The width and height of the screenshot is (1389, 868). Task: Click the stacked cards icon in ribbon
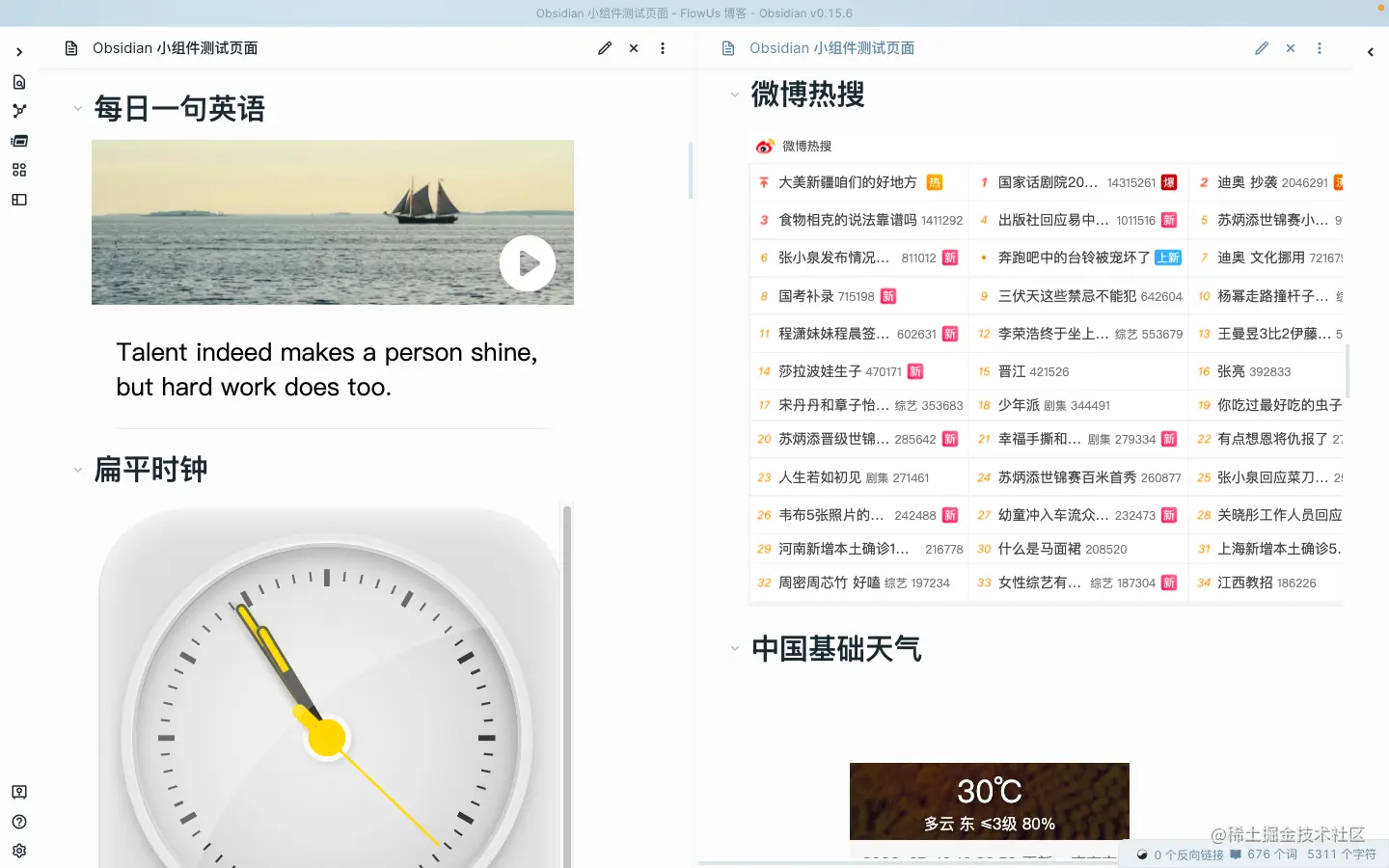point(19,141)
